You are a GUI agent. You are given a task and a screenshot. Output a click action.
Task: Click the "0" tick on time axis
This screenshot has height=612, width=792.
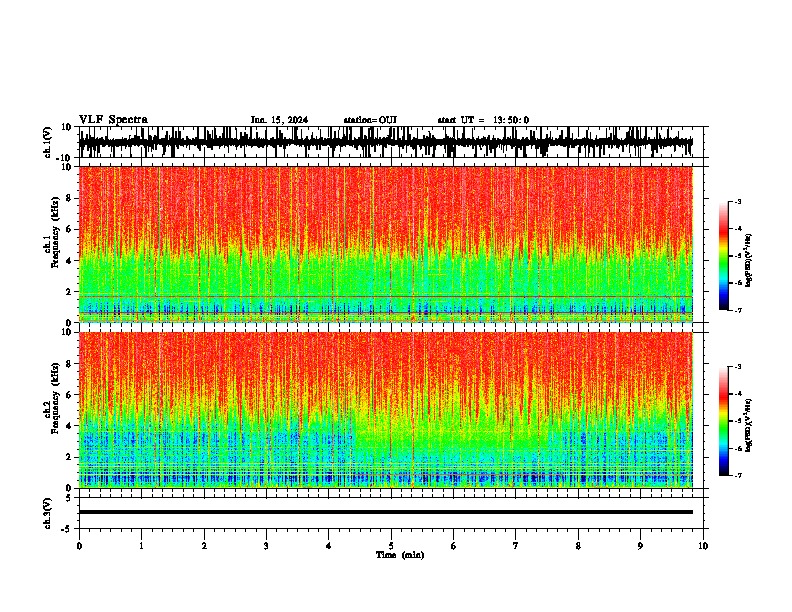pos(79,546)
